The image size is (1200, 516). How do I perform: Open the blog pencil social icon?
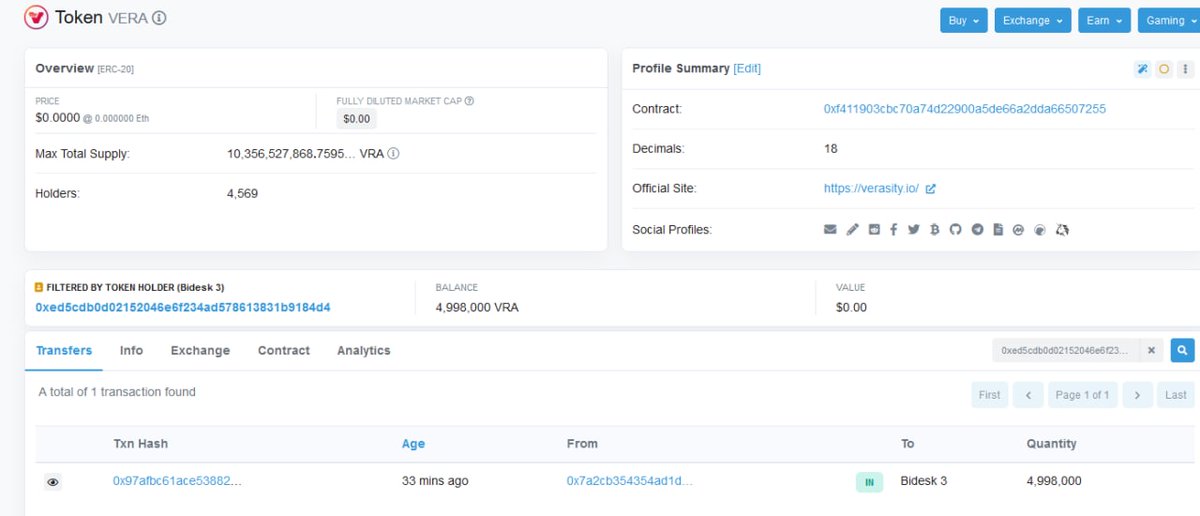[x=852, y=230]
